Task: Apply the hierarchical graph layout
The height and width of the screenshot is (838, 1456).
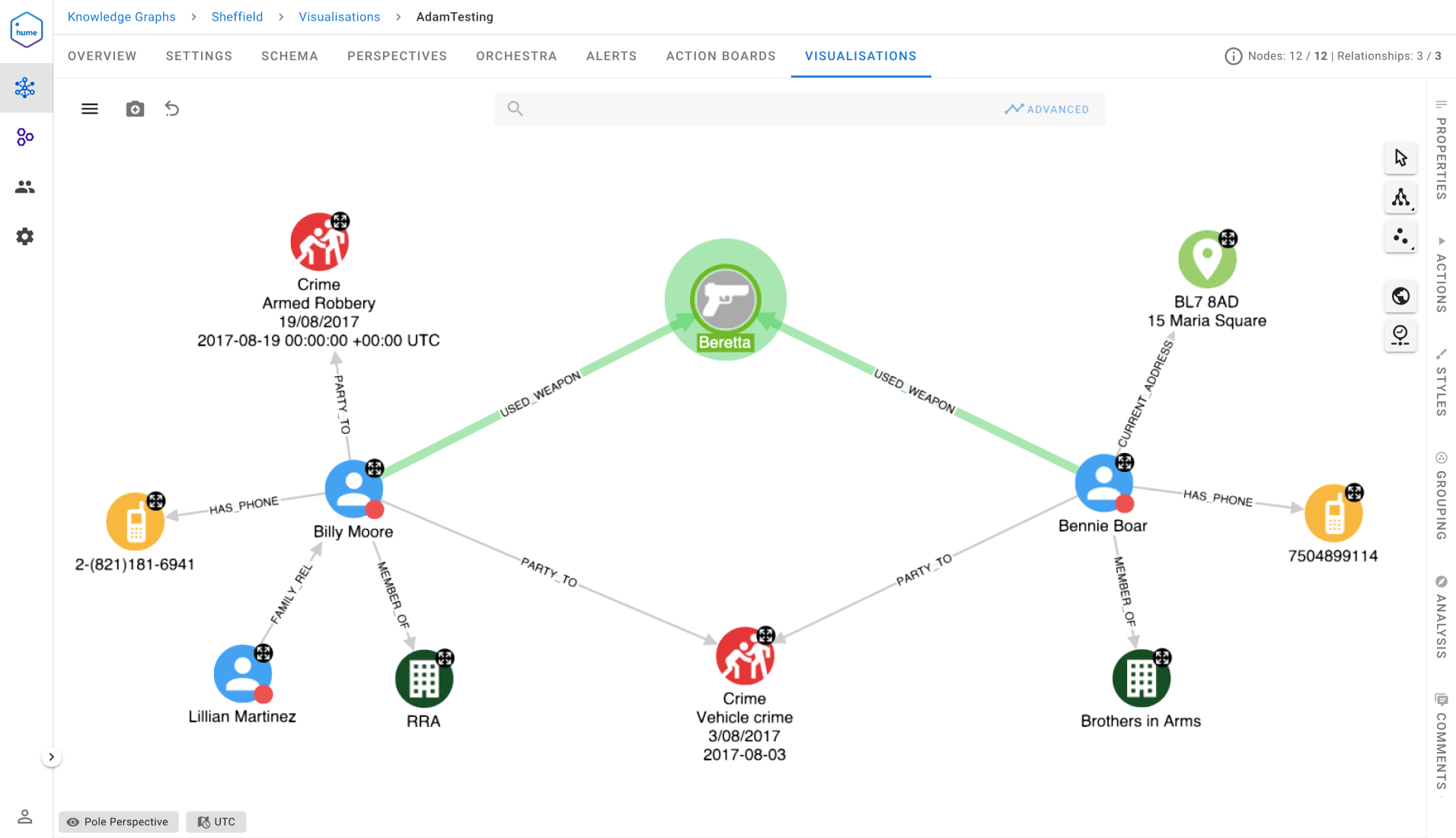Action: point(1400,197)
